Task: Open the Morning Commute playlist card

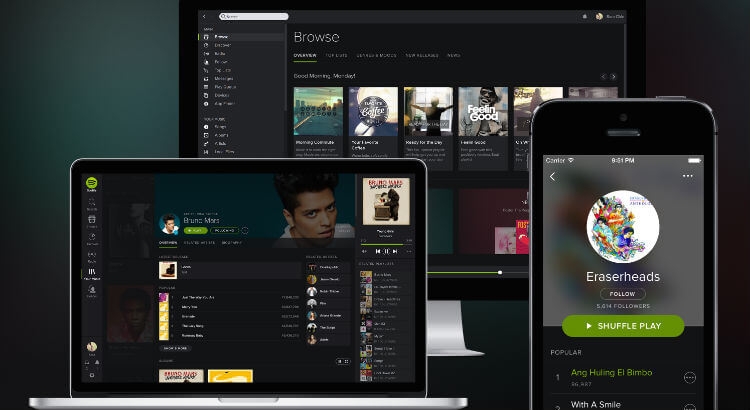Action: pos(318,122)
